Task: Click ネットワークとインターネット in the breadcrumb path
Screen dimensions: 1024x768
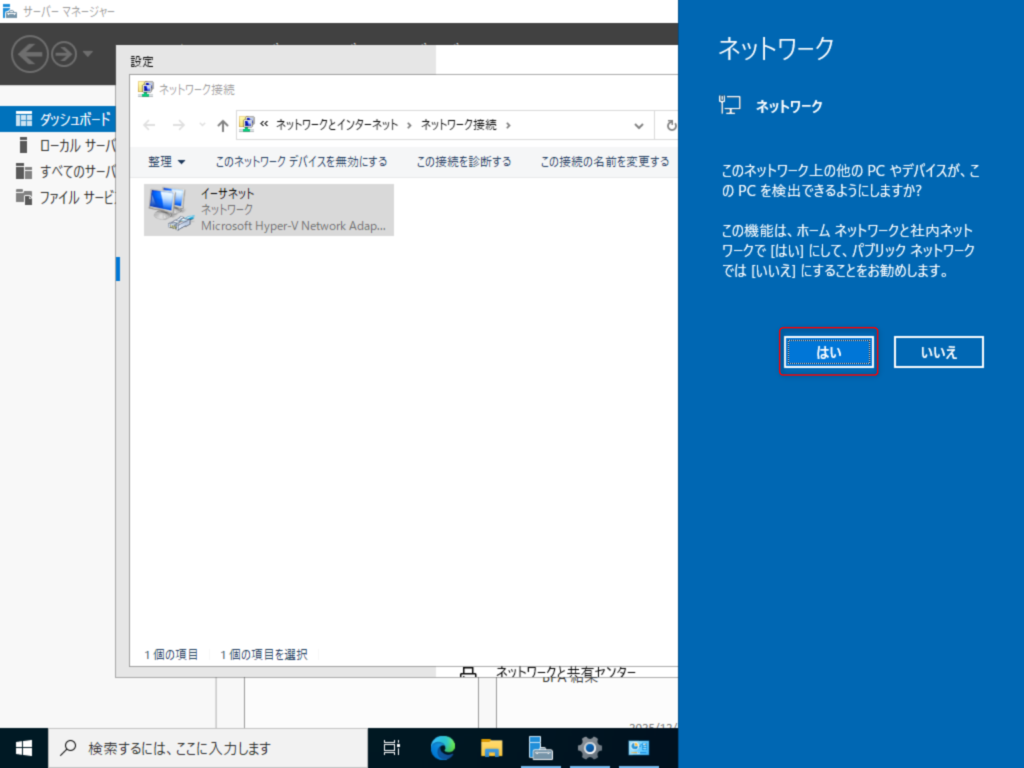Action: (x=336, y=125)
